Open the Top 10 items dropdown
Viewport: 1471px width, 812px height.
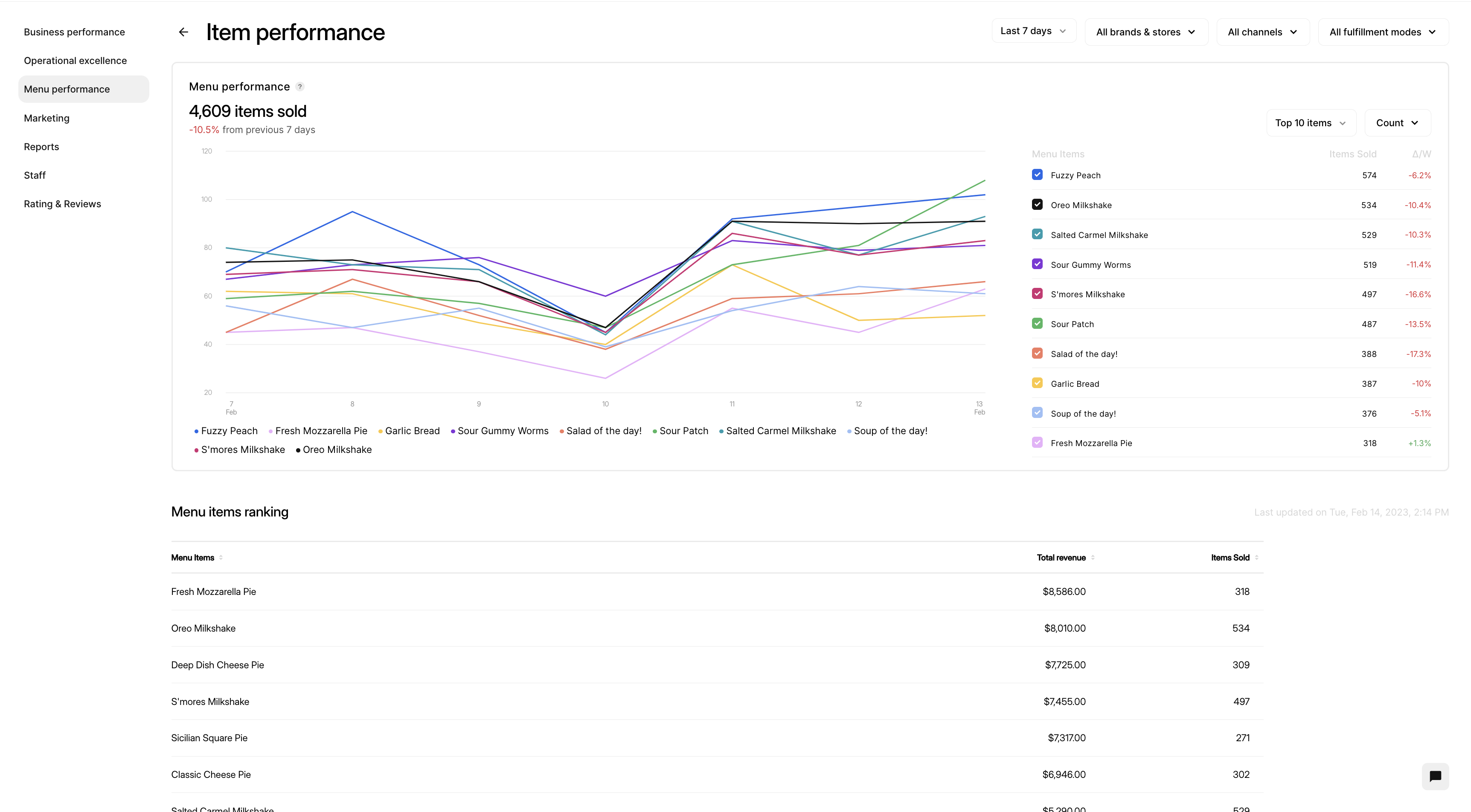tap(1311, 123)
